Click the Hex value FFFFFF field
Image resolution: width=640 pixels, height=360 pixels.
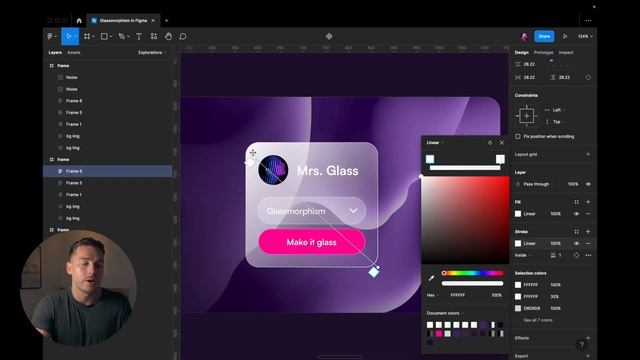[458, 295]
